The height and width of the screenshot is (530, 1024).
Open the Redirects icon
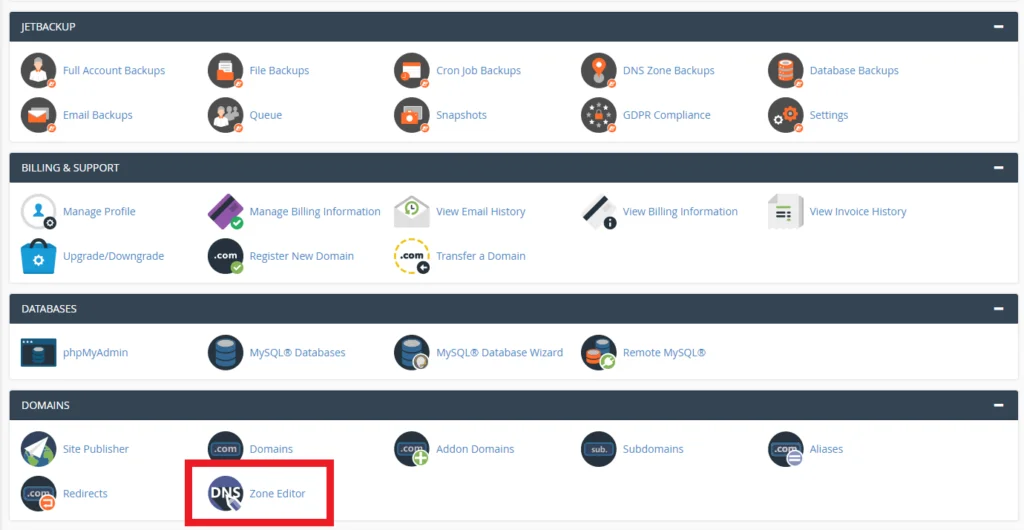pos(39,493)
